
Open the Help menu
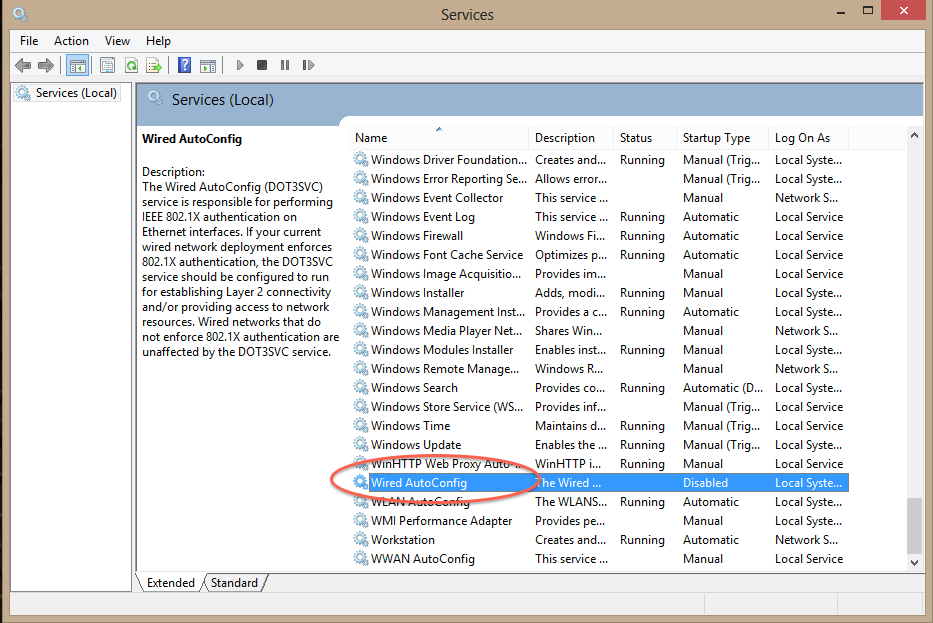158,40
